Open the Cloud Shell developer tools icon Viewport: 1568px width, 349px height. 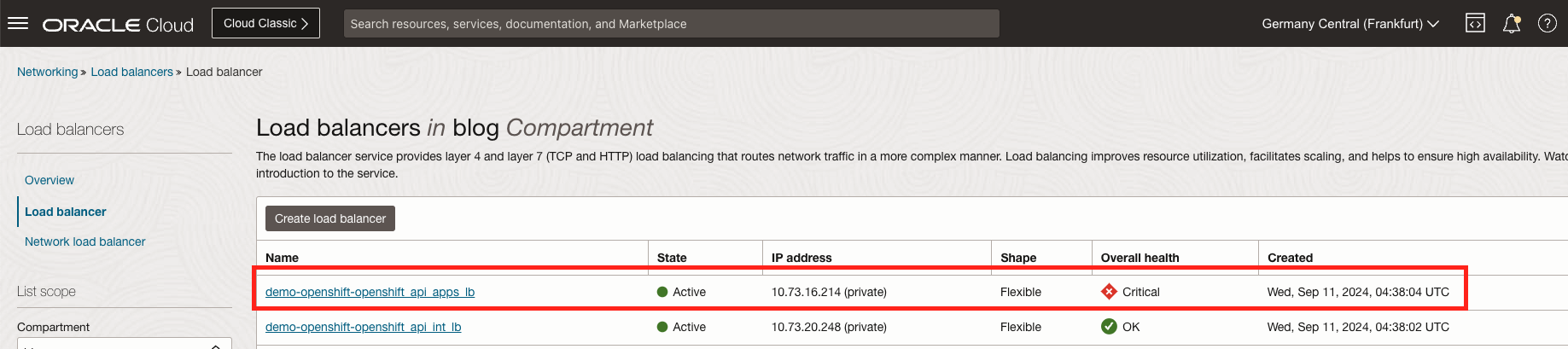point(1475,23)
